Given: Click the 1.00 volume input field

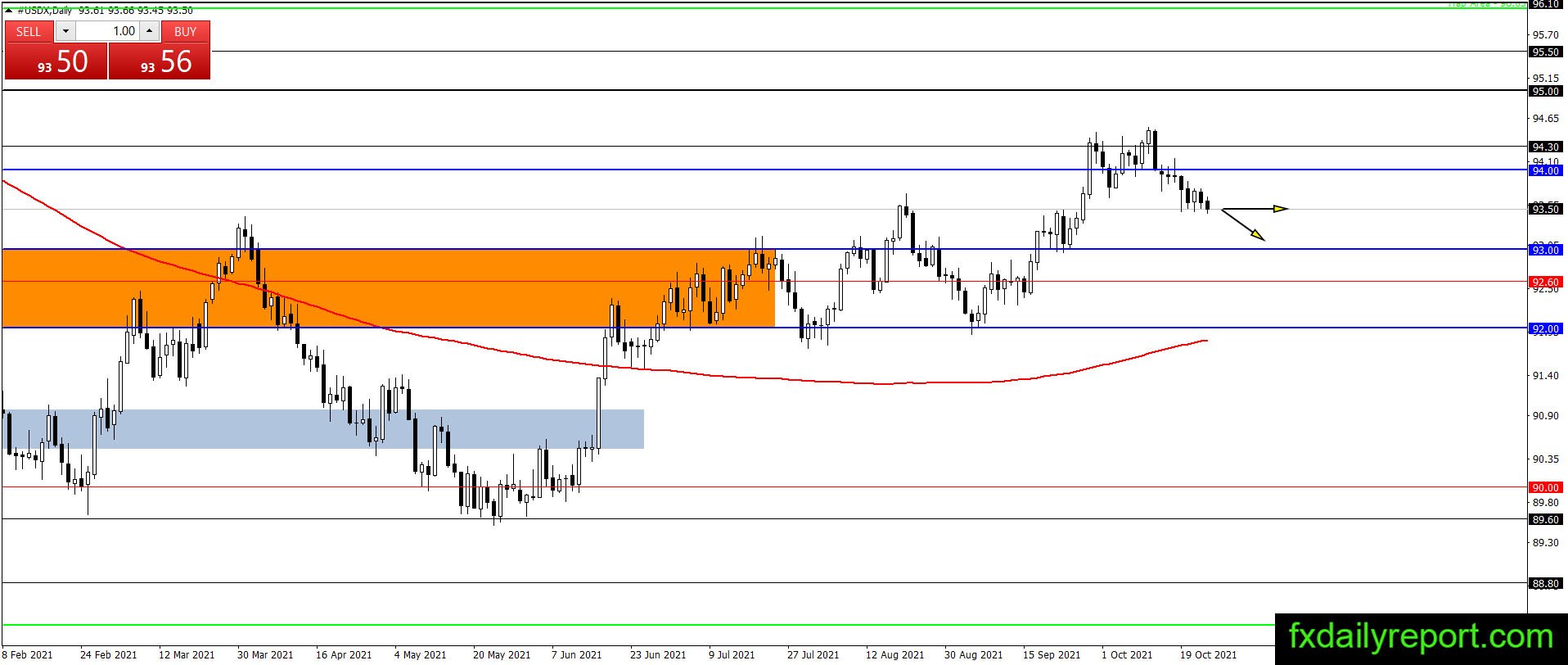Looking at the screenshot, I should tap(107, 31).
